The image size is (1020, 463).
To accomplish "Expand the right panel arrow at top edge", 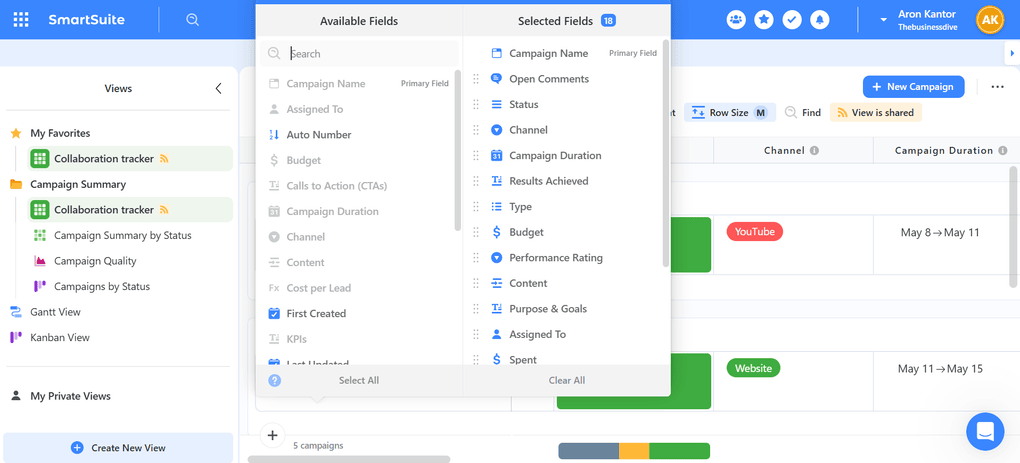I will [1012, 53].
